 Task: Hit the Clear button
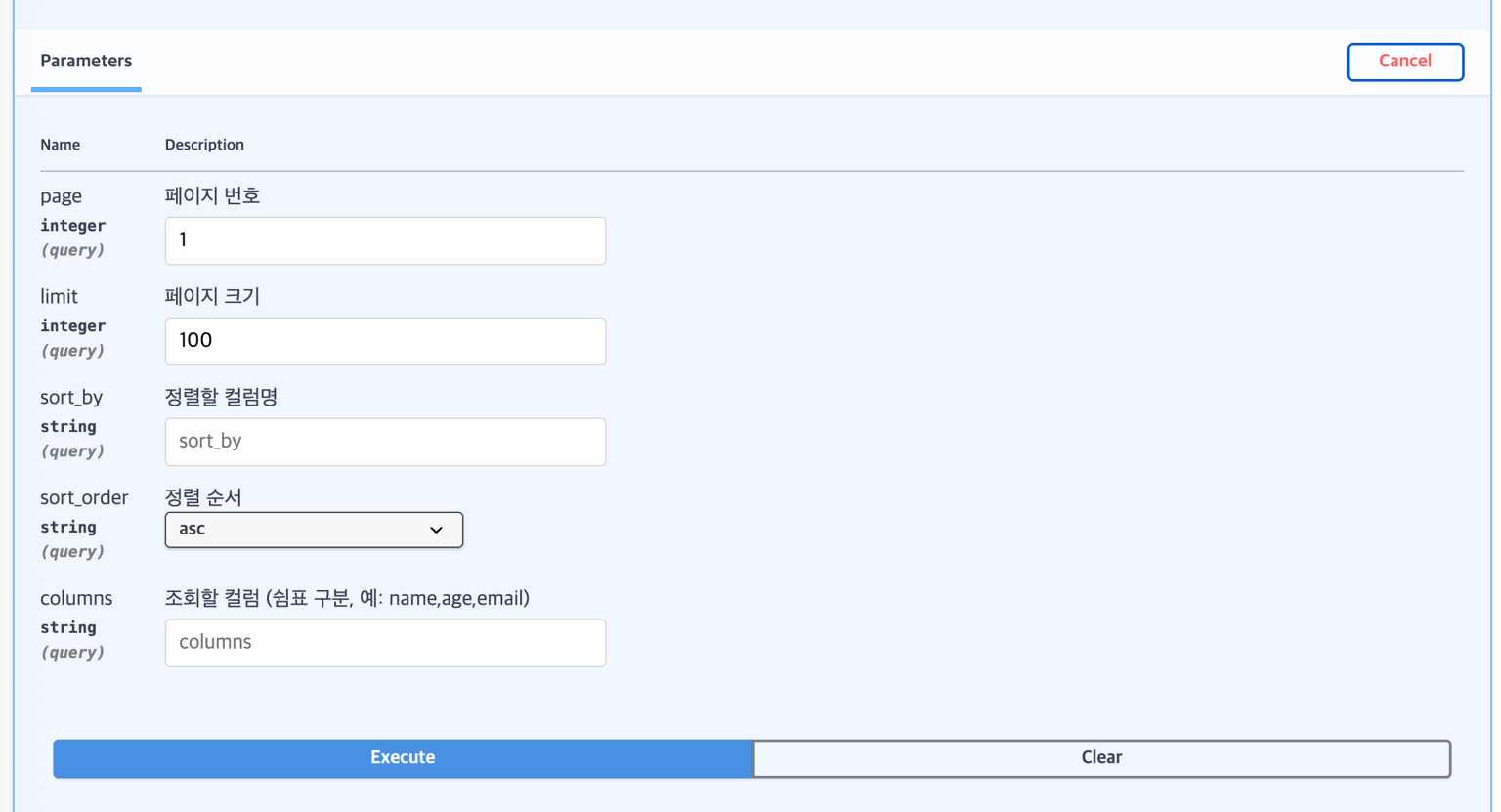point(1101,758)
